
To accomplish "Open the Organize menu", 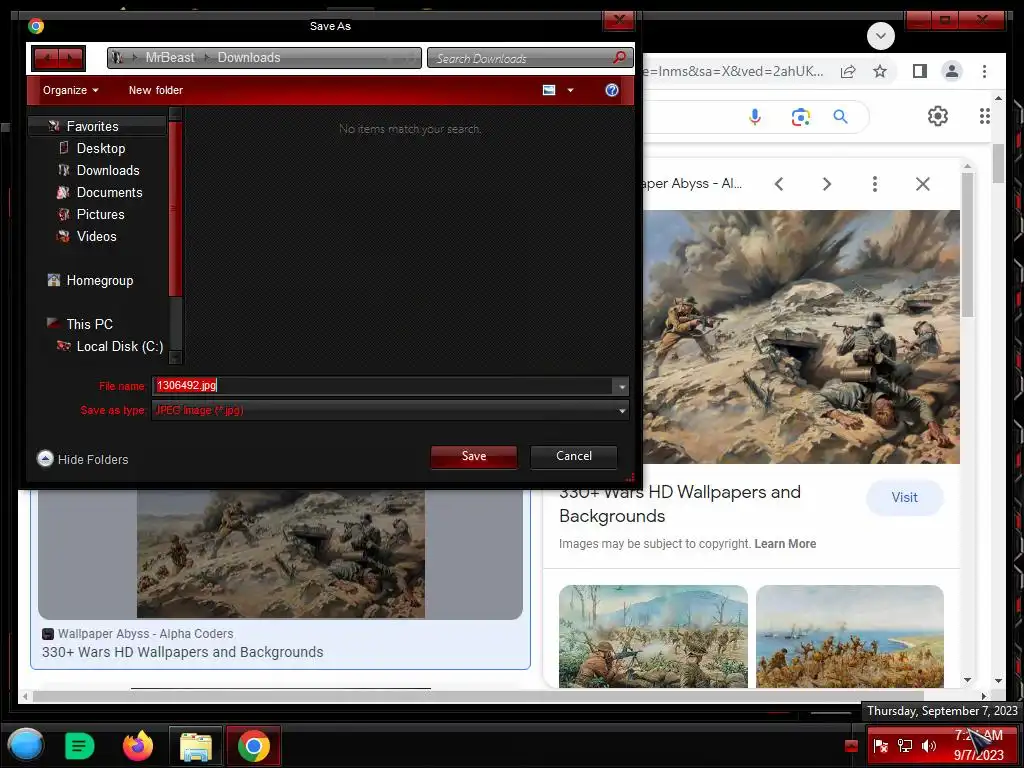I will tap(71, 90).
